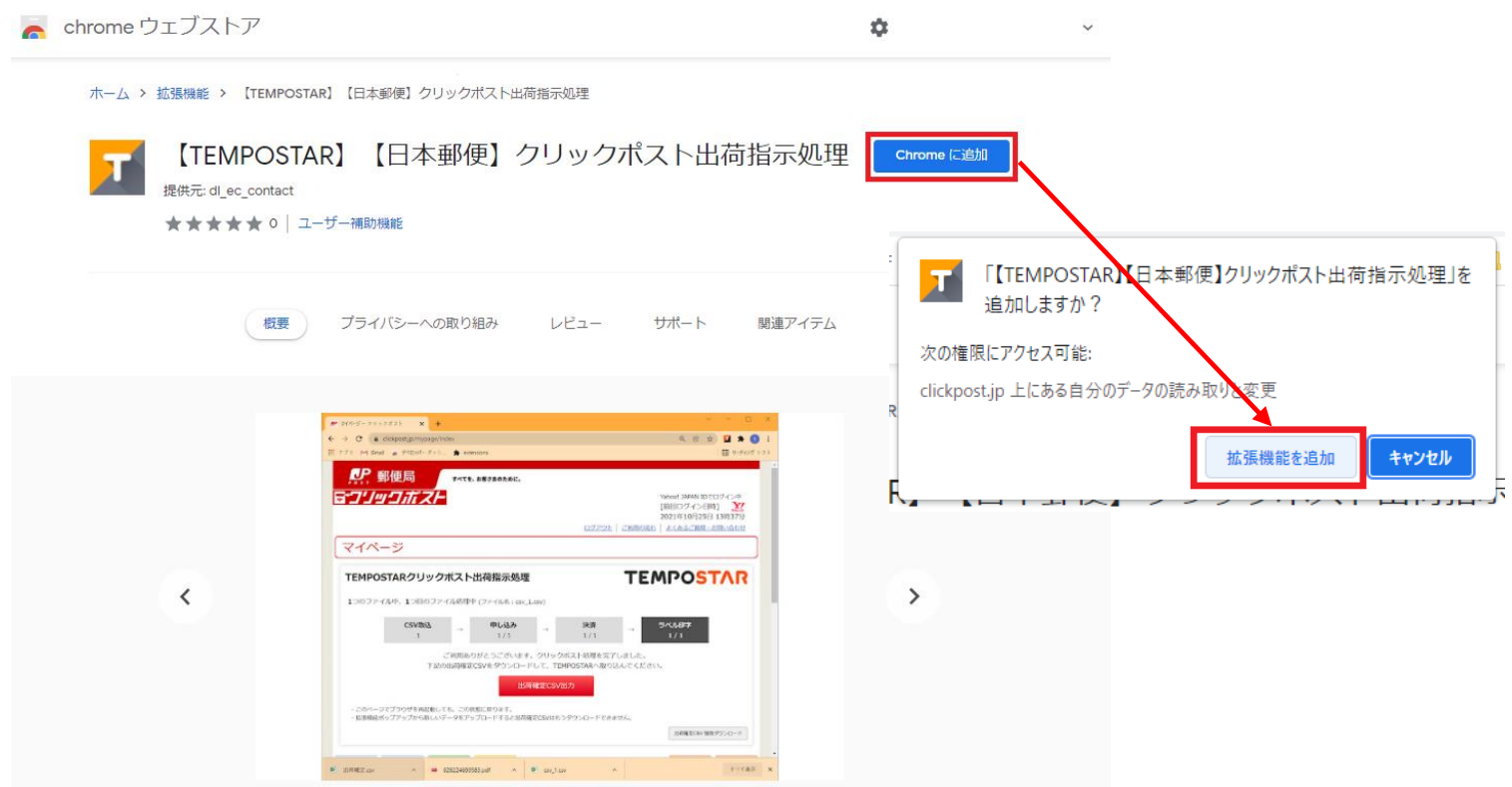Switch to プライバシーへの取り組み tab
The width and height of the screenshot is (1512, 787).
pos(419,323)
